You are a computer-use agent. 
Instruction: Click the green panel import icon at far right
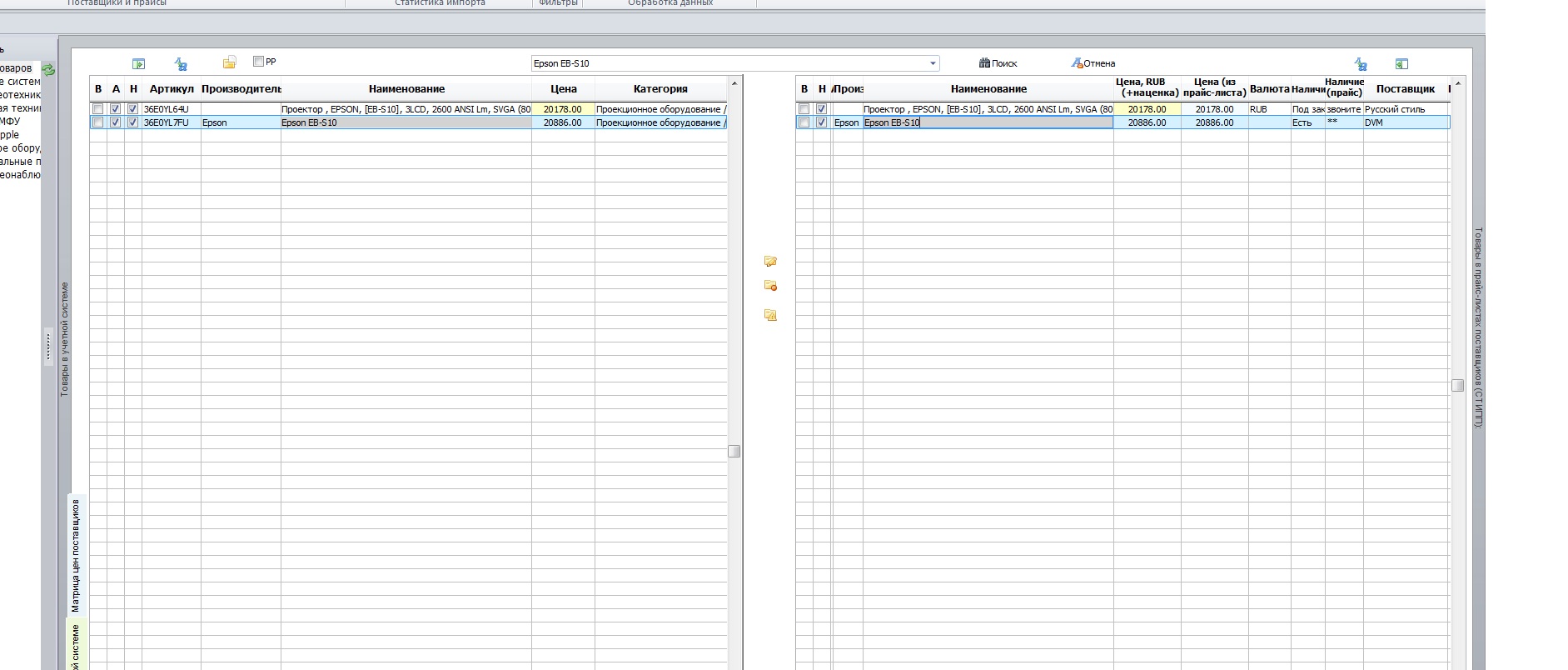click(x=1401, y=63)
